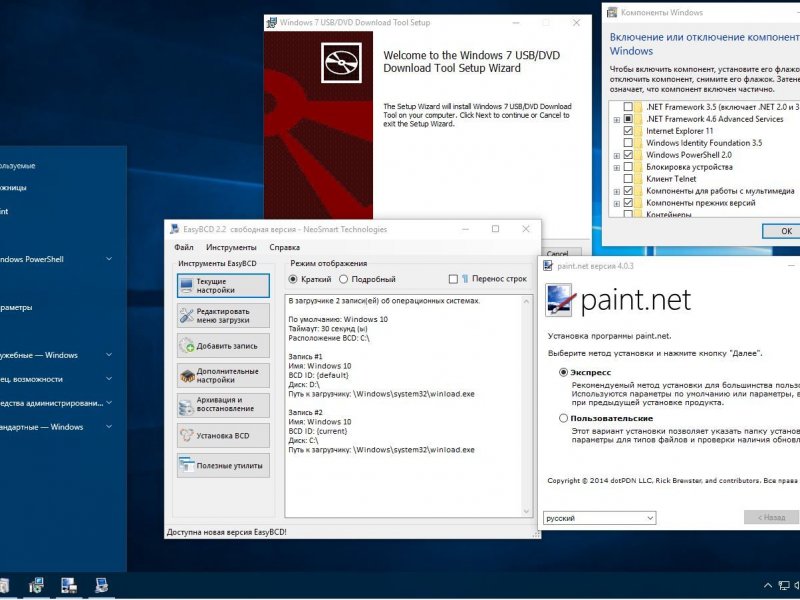Open Текущие настройки in EasyBCD tools
Viewport: 800px width, 600px height.
click(x=223, y=286)
